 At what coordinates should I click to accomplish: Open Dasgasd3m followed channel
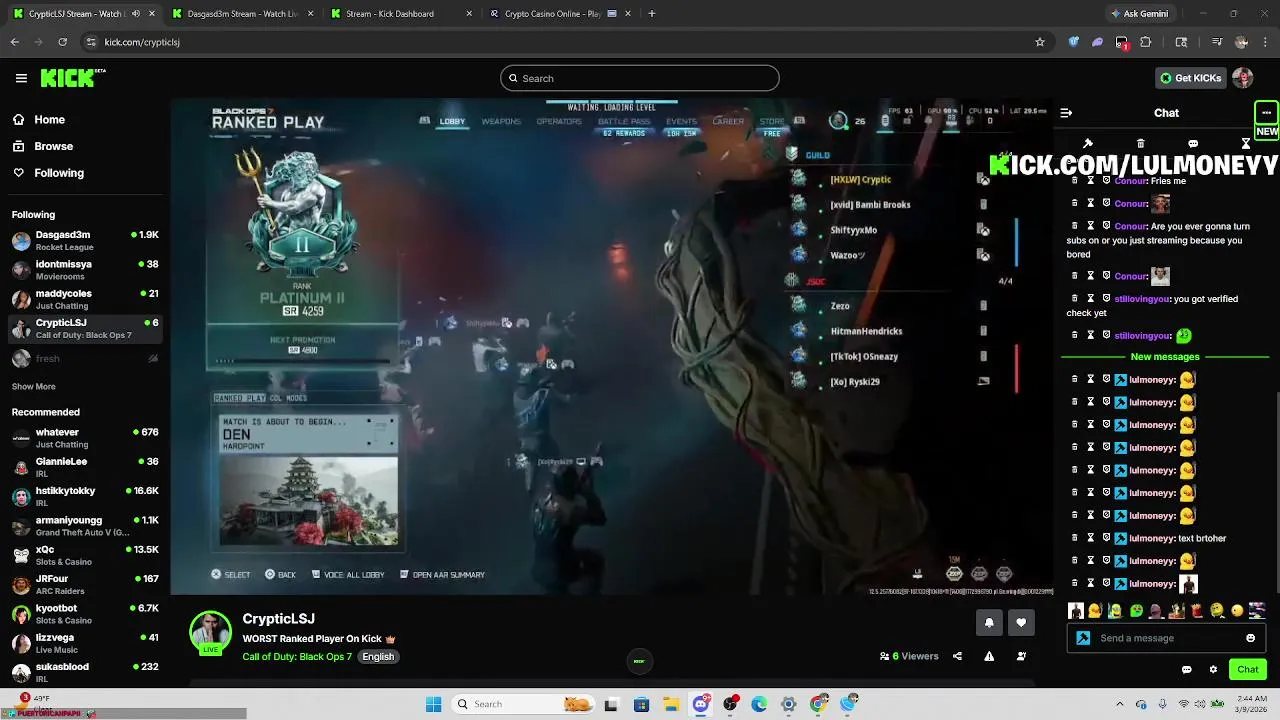click(x=85, y=240)
